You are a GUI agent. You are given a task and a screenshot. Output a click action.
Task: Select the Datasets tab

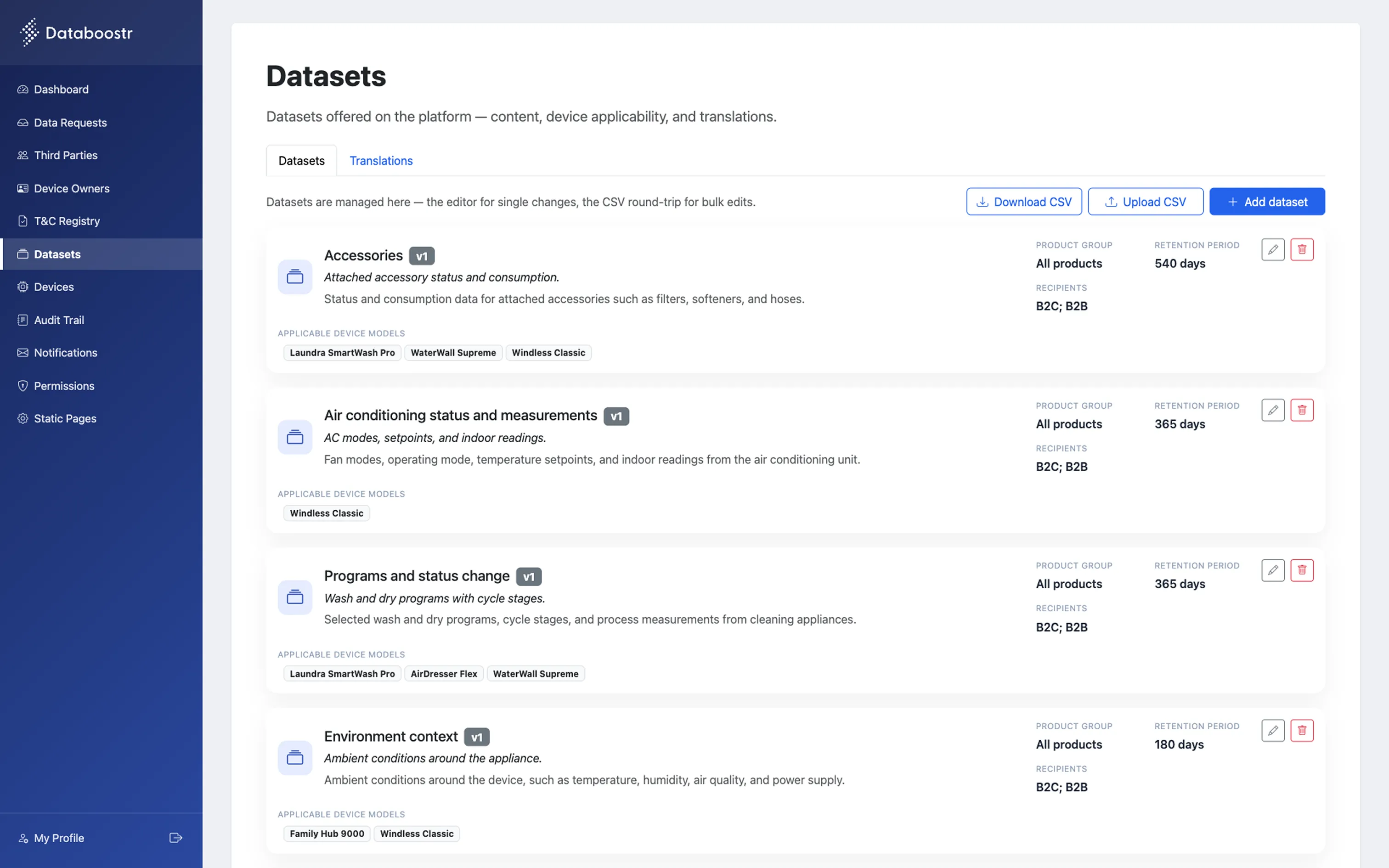click(x=301, y=161)
